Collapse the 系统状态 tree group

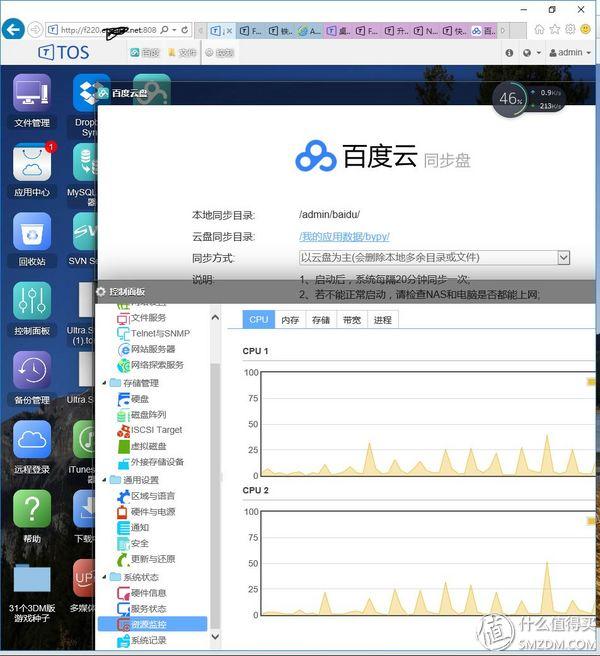coord(104,577)
